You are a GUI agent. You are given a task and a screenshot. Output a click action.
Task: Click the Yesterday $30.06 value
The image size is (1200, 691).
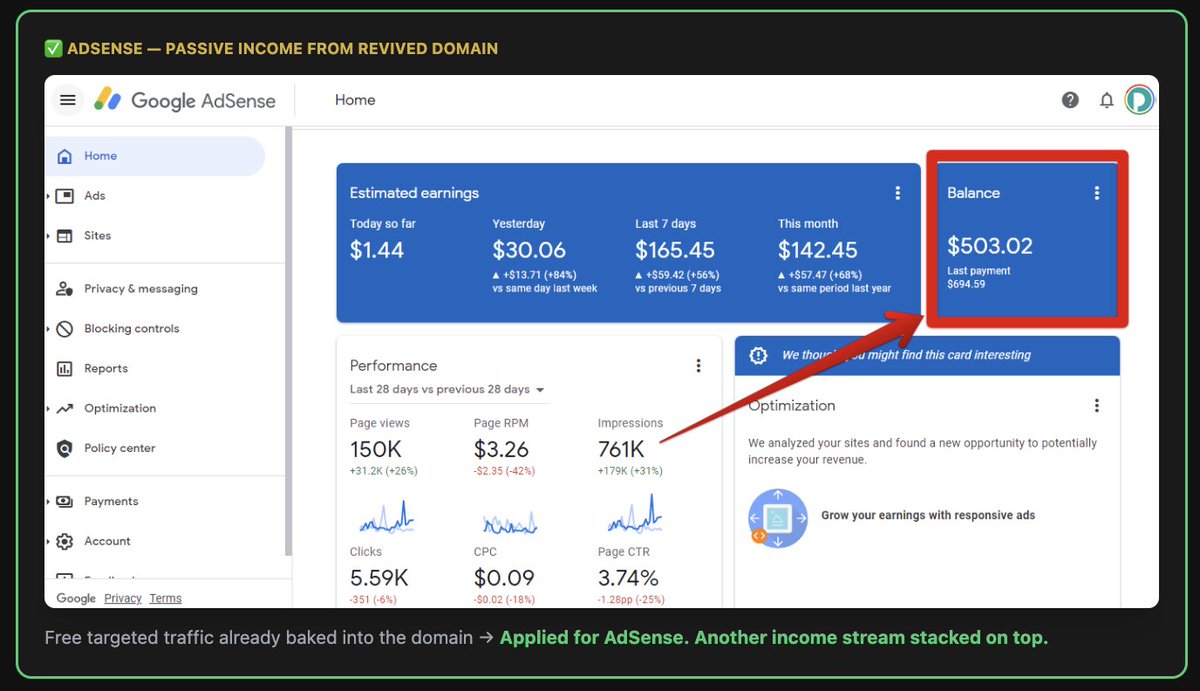529,250
